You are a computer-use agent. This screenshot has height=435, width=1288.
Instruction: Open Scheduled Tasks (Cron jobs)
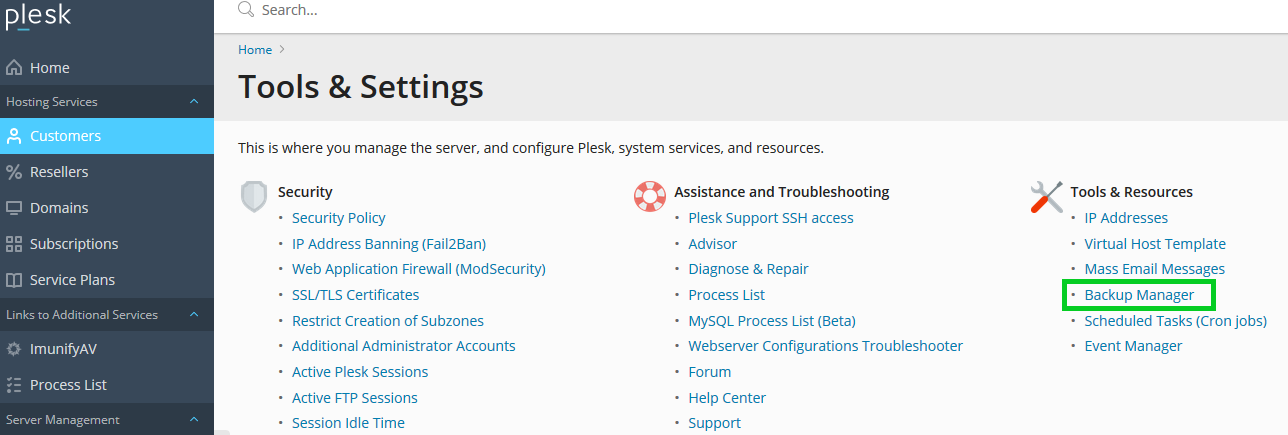point(1175,321)
